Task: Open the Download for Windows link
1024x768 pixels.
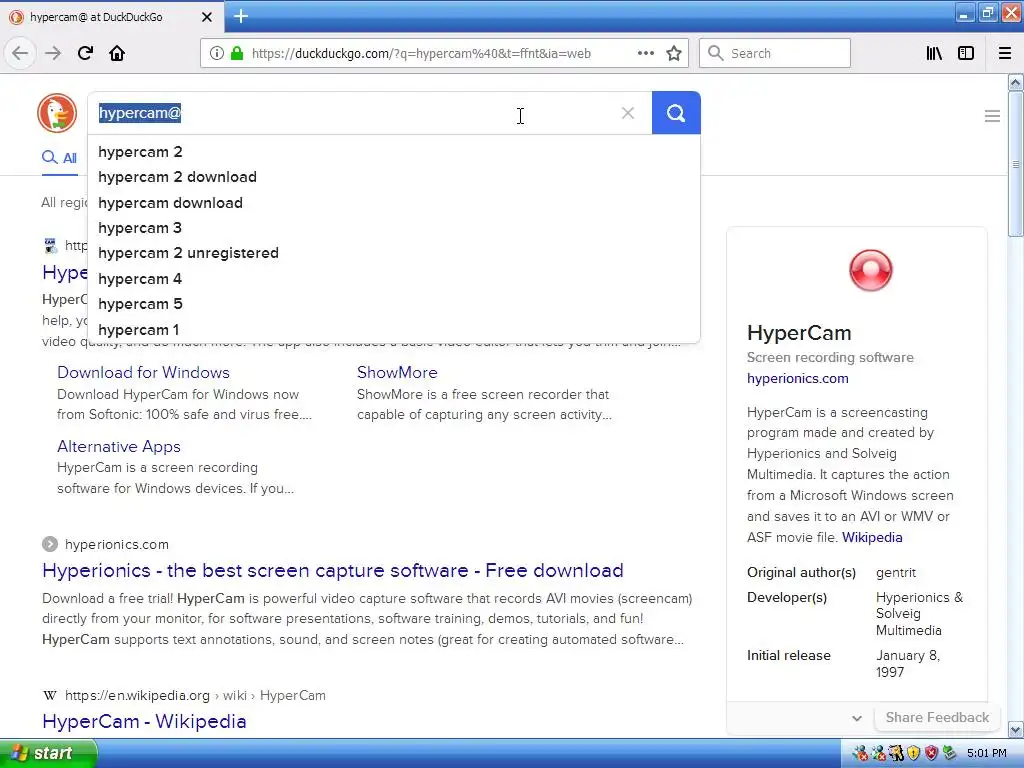Action: (x=143, y=372)
